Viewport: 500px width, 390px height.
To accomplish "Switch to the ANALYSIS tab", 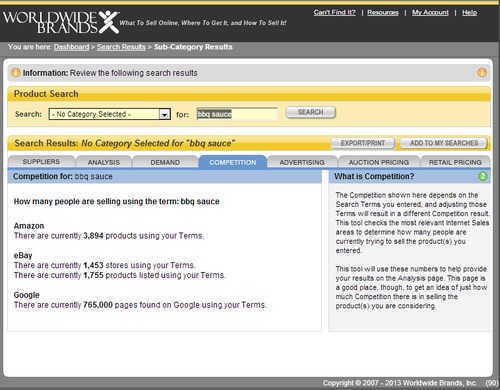I will click(104, 162).
